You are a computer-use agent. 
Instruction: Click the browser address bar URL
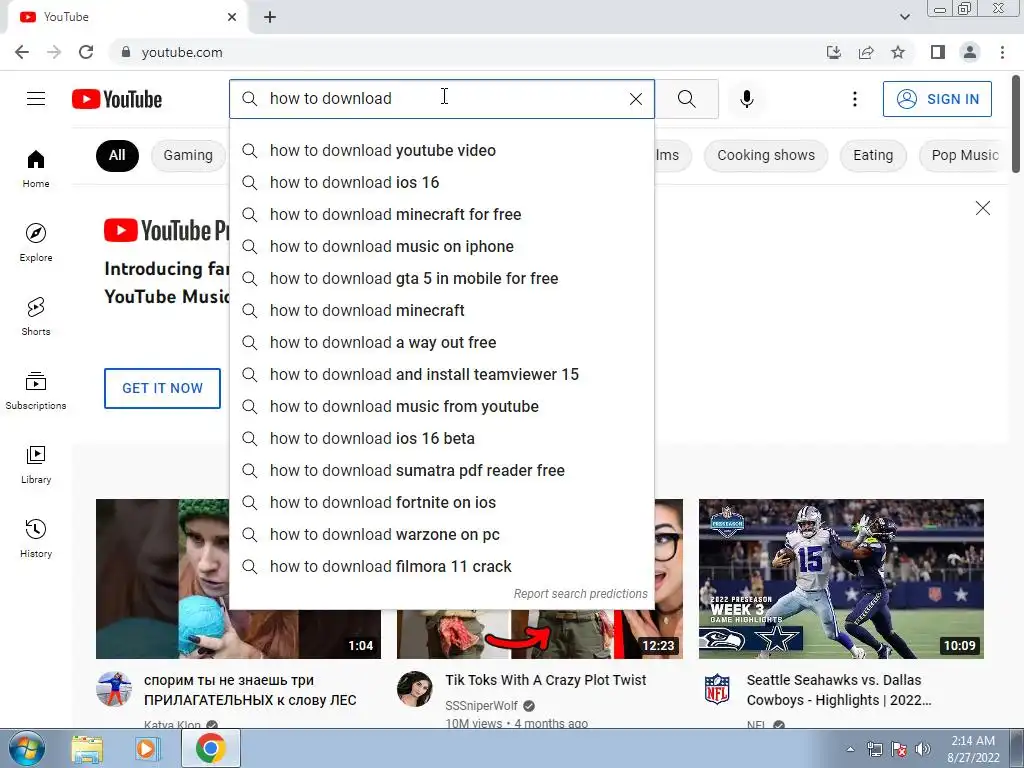182,52
